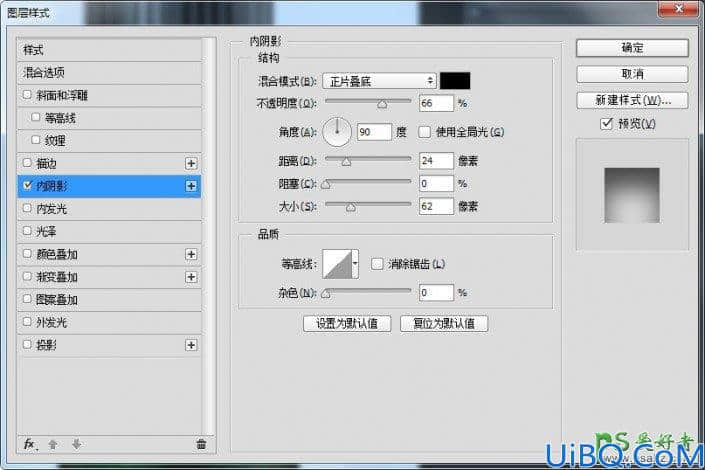The width and height of the screenshot is (705, 470).
Task: Enable the 图案叠加 checkbox
Action: 27,299
